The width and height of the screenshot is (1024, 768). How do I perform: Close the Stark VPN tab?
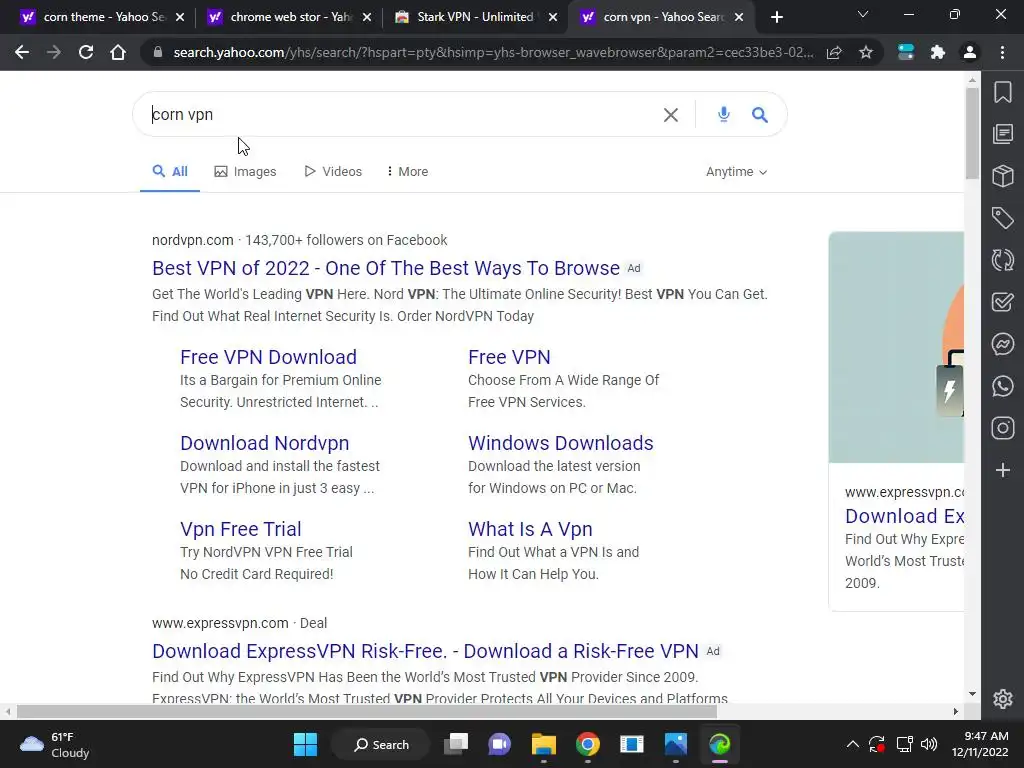(553, 18)
